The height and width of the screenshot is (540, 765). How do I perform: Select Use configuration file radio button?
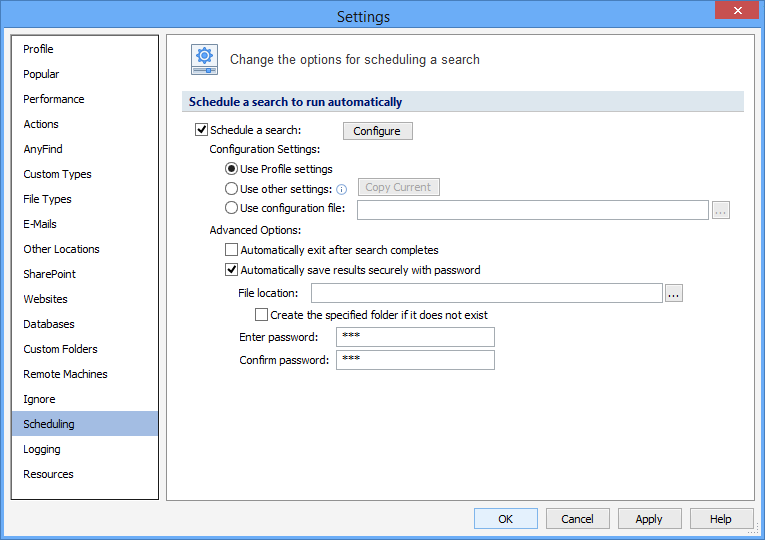[232, 208]
